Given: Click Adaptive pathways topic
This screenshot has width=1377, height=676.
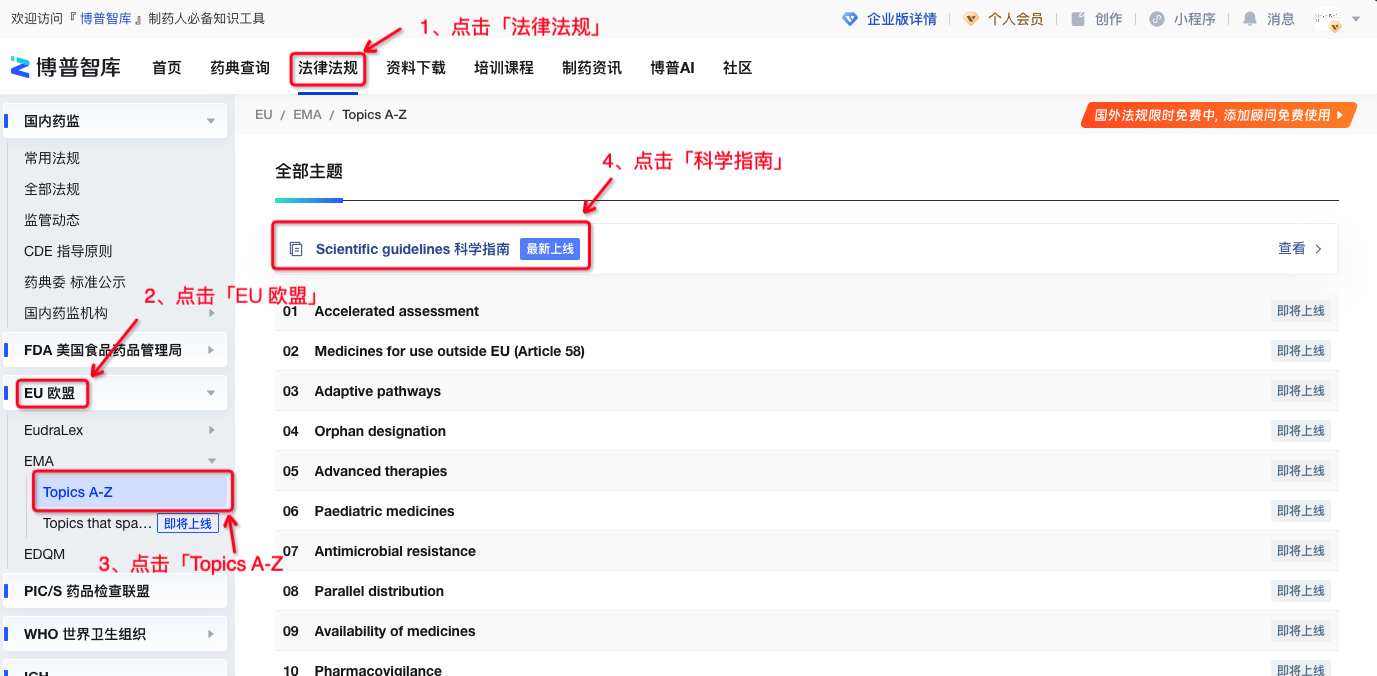Looking at the screenshot, I should [x=377, y=391].
